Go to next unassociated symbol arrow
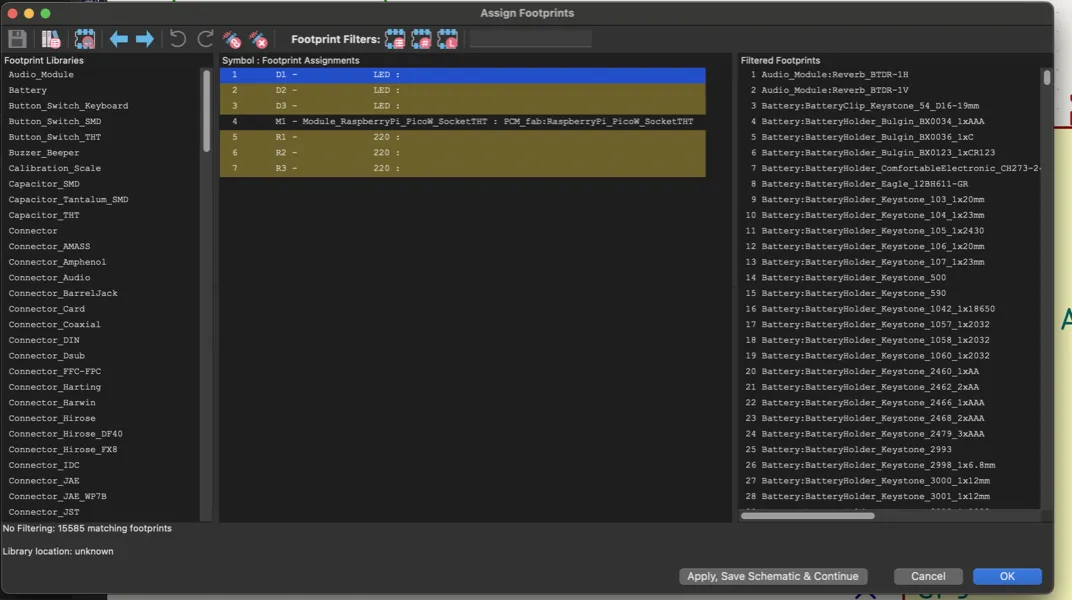 pyautogui.click(x=144, y=39)
